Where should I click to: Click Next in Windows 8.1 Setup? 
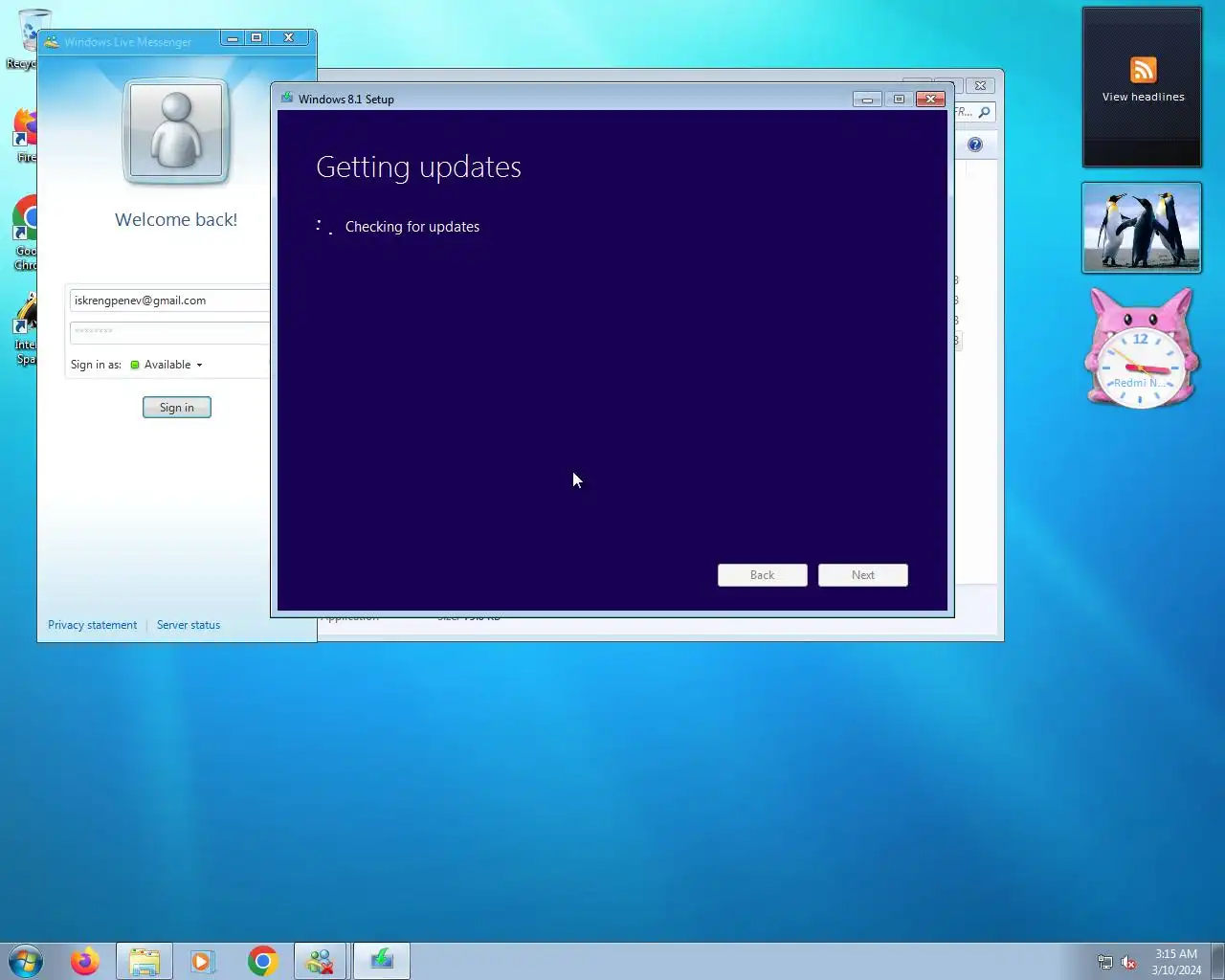pos(863,575)
